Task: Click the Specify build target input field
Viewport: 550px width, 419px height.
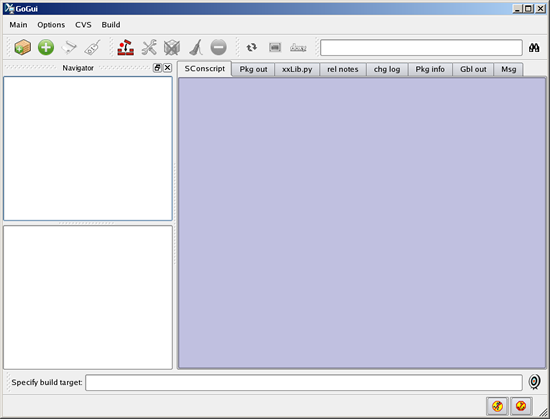Action: click(304, 382)
